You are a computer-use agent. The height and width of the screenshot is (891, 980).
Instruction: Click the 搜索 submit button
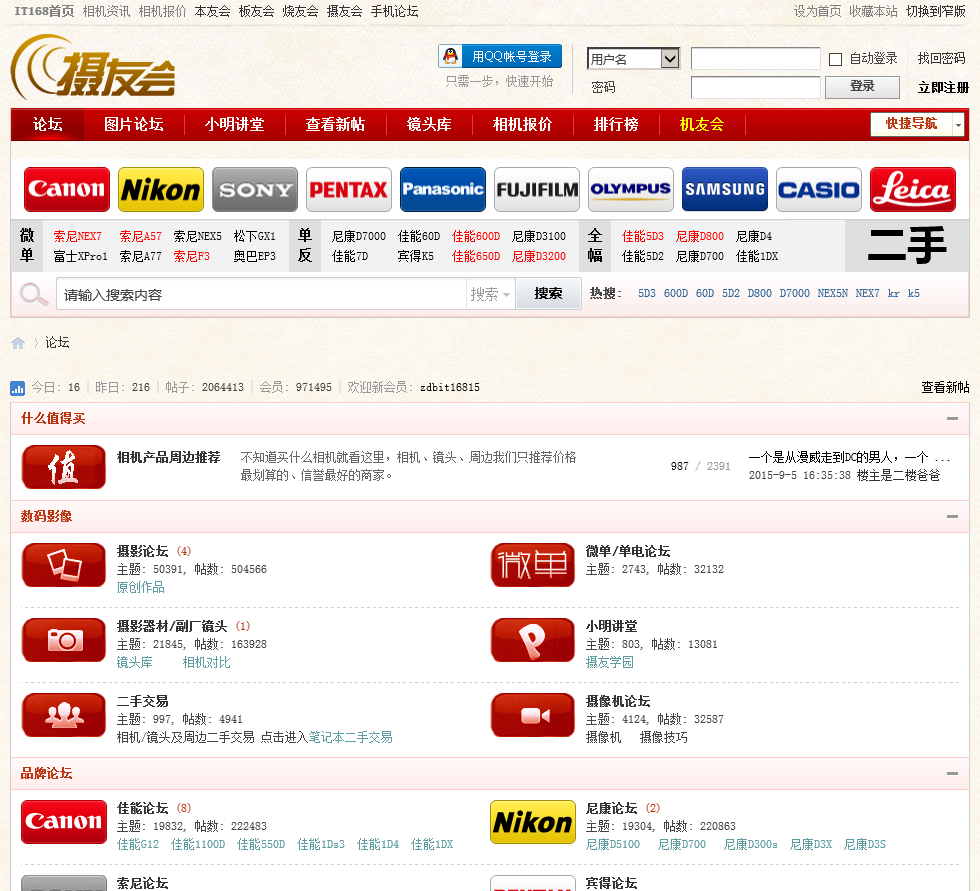548,294
